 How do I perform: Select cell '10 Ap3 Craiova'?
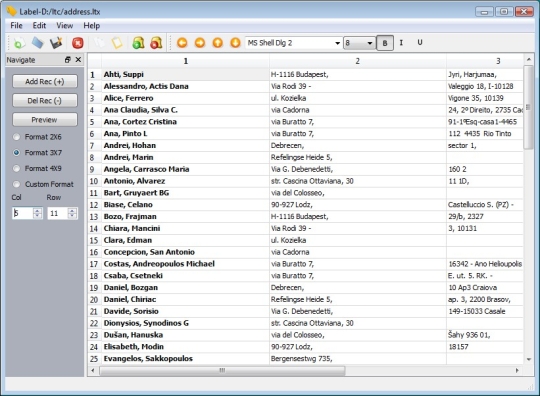[x=485, y=288]
